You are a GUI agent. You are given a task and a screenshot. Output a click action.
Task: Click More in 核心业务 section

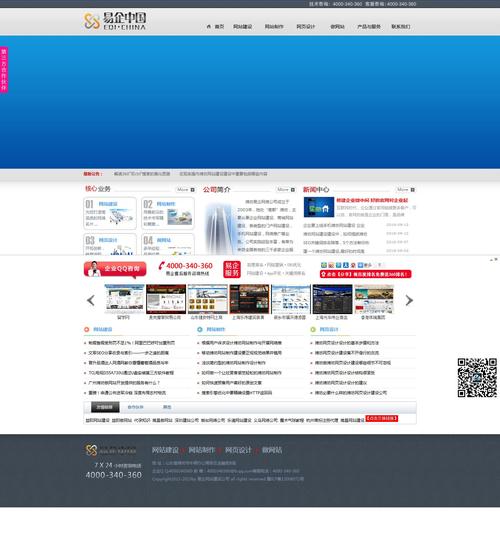point(185,190)
